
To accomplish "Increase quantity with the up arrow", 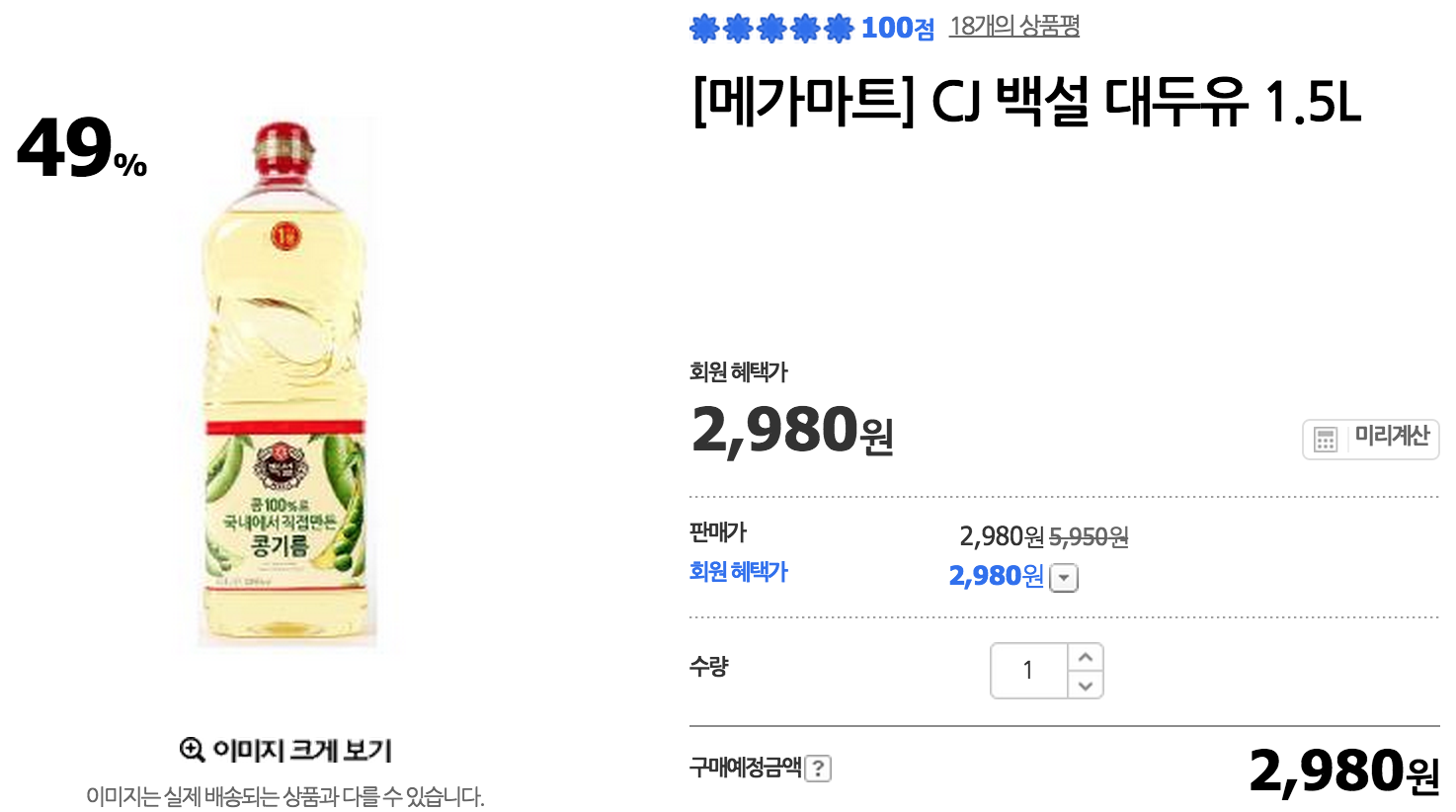I will [1086, 657].
